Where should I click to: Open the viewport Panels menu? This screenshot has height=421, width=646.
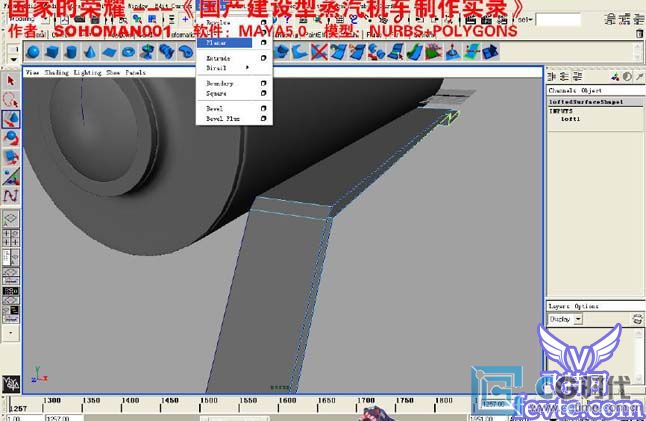point(136,73)
